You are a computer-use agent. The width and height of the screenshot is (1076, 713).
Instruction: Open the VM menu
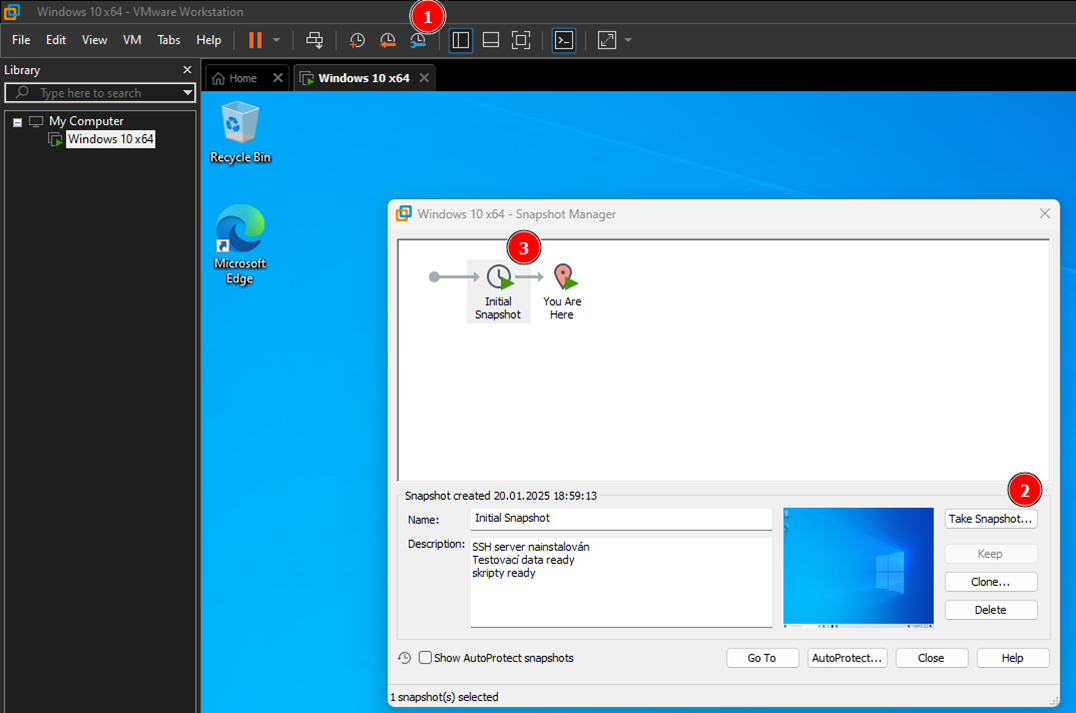click(x=132, y=40)
